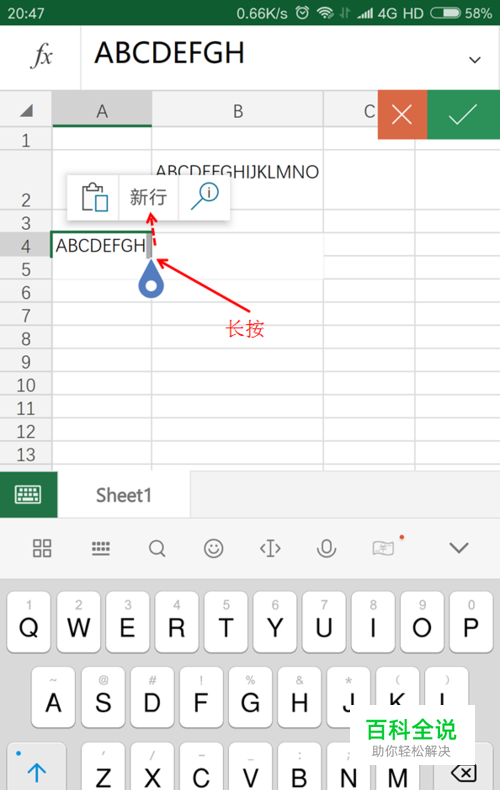Tap the Y key
This screenshot has width=500, height=790.
point(275,622)
